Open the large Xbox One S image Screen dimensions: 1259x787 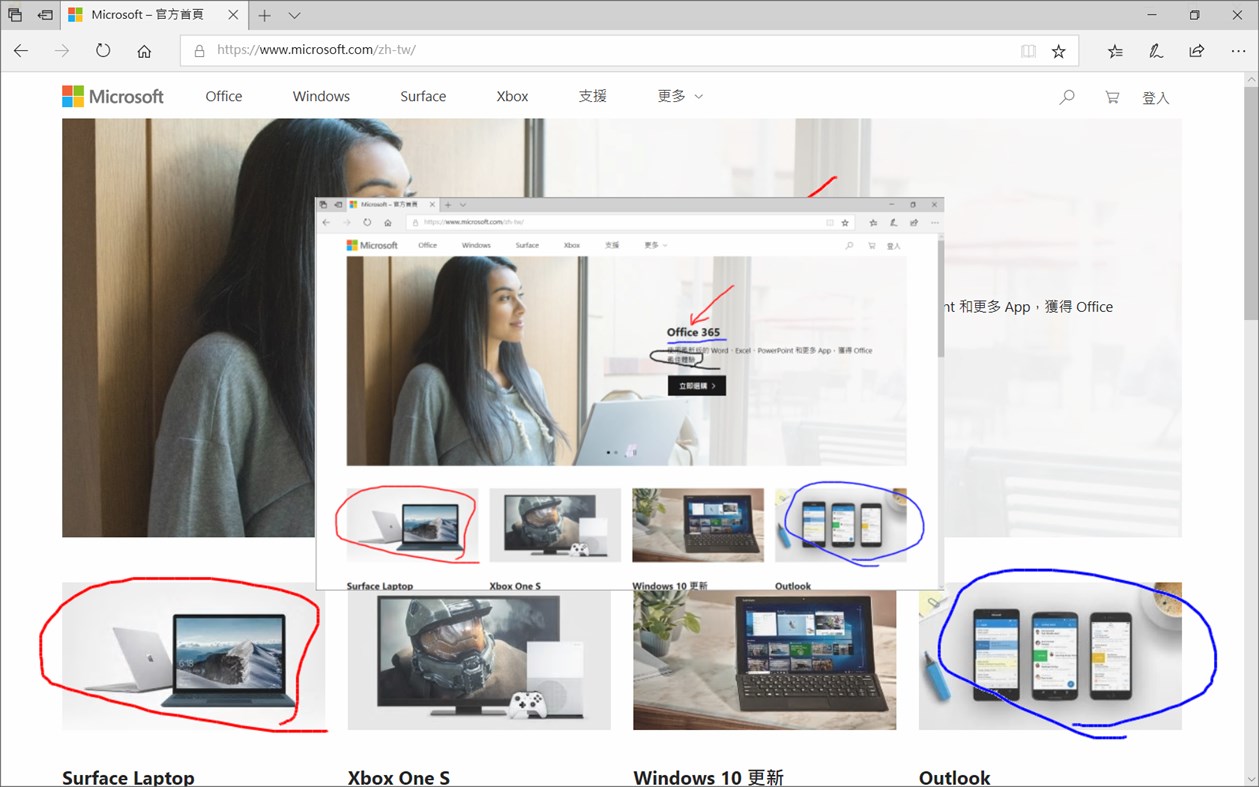(x=479, y=660)
